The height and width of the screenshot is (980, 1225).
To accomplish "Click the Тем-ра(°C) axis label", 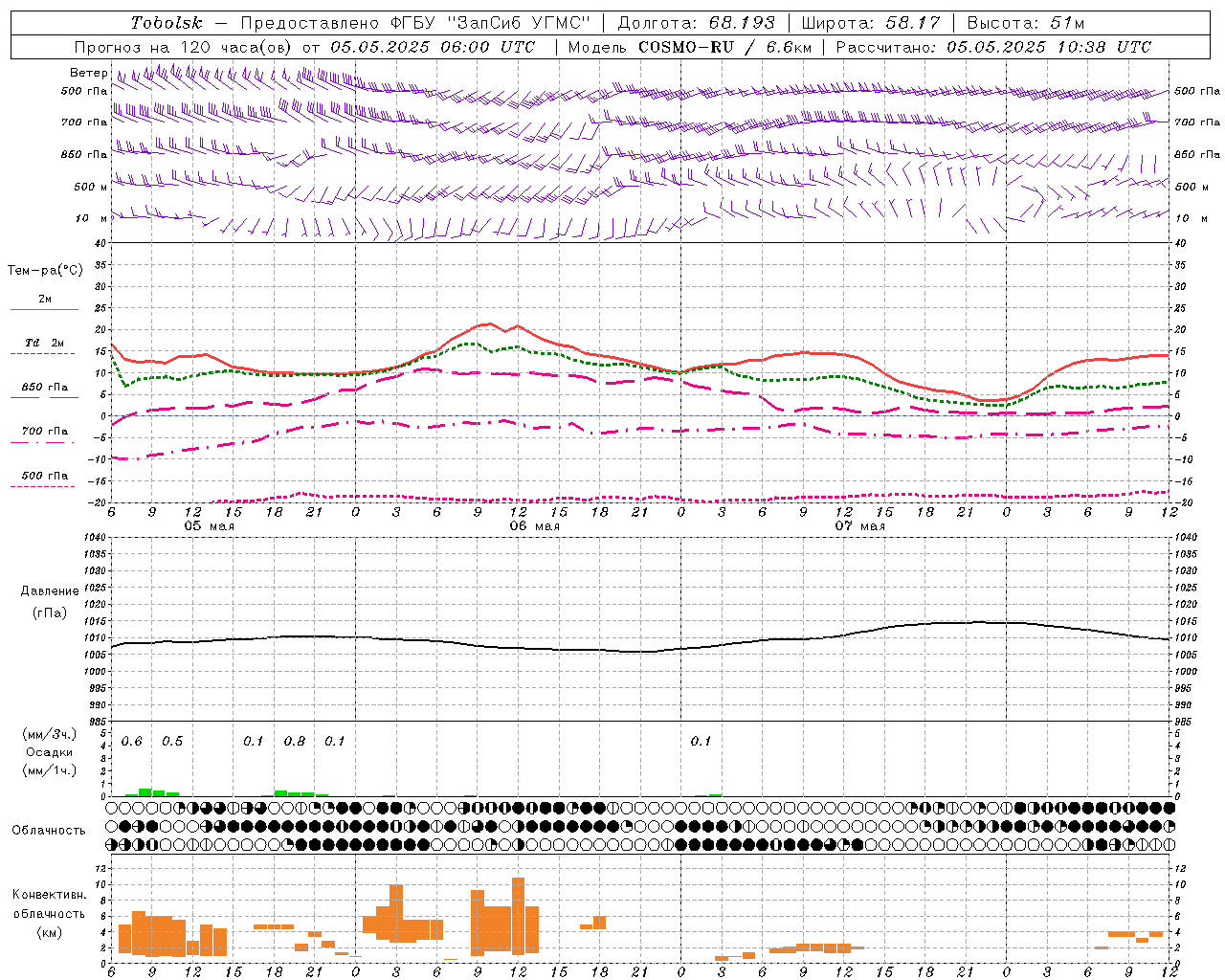I will click(45, 271).
